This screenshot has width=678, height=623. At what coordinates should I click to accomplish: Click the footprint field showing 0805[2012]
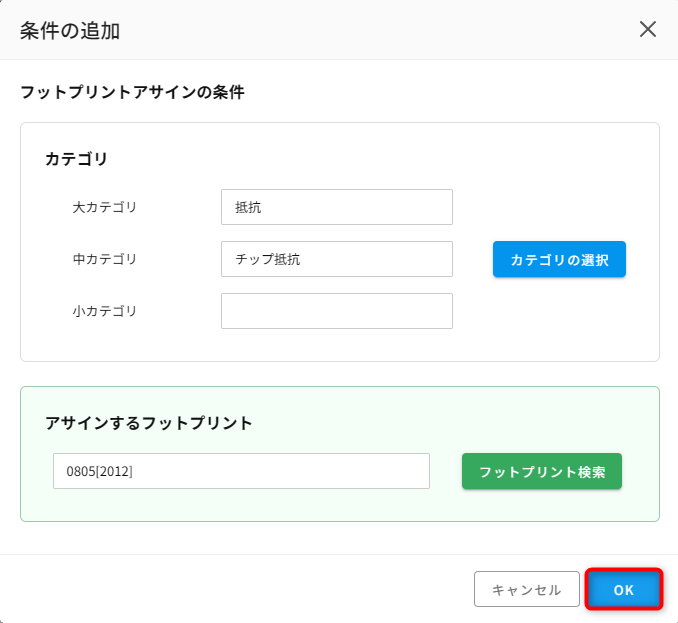coord(241,471)
